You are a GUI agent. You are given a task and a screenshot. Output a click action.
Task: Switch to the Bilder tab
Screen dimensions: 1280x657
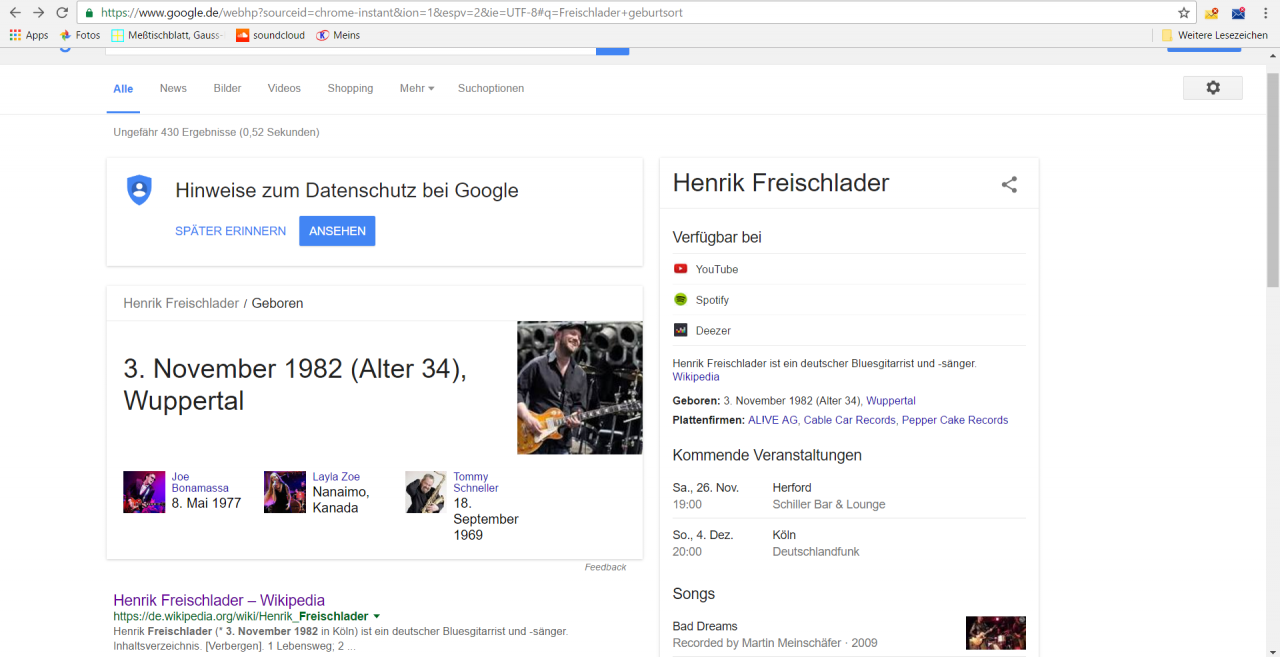point(227,88)
